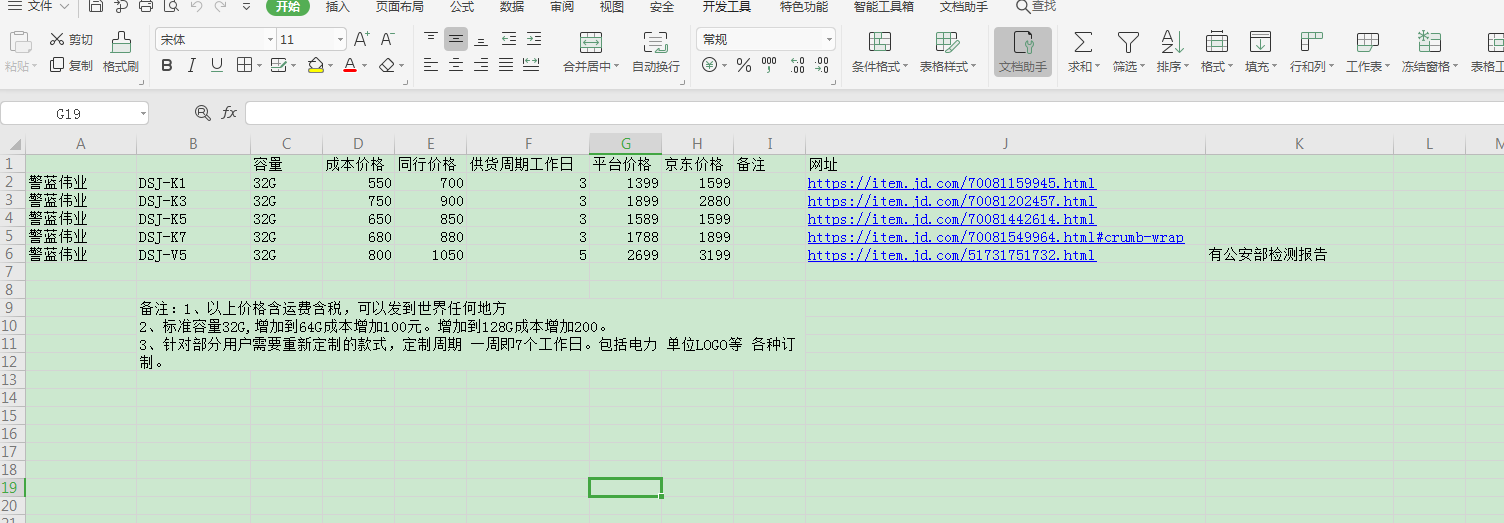Switch to the 插入 (Insert) tab

[x=338, y=7]
